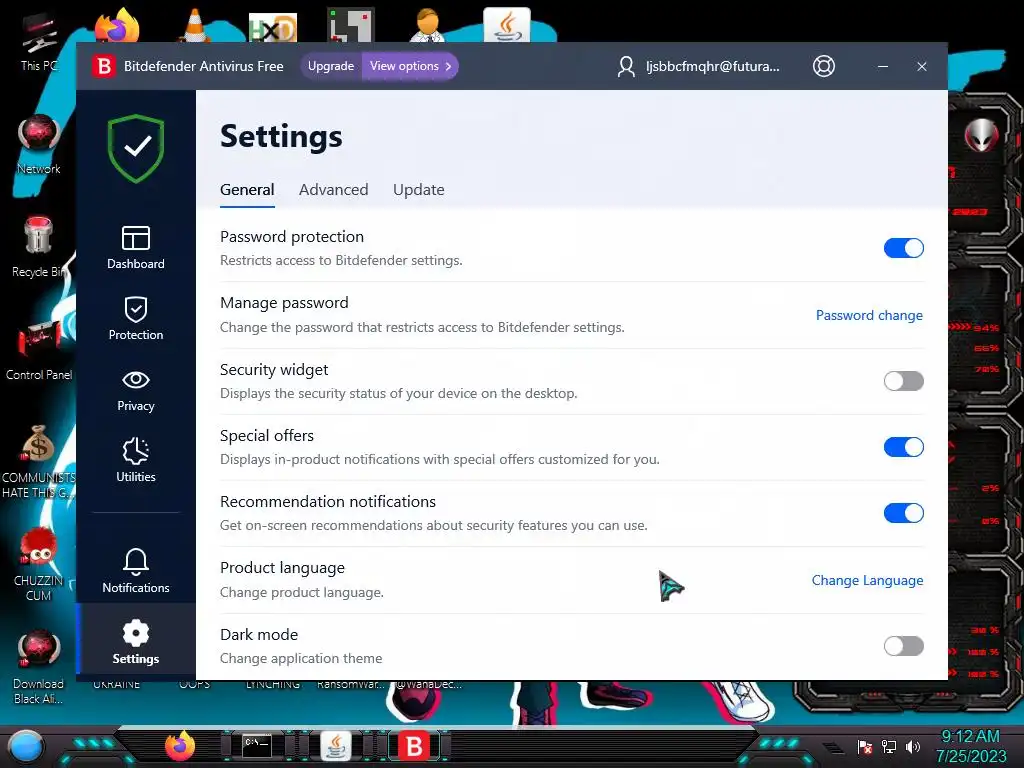The image size is (1024, 768).
Task: Select the Java cup desktop icon at top
Action: (507, 25)
